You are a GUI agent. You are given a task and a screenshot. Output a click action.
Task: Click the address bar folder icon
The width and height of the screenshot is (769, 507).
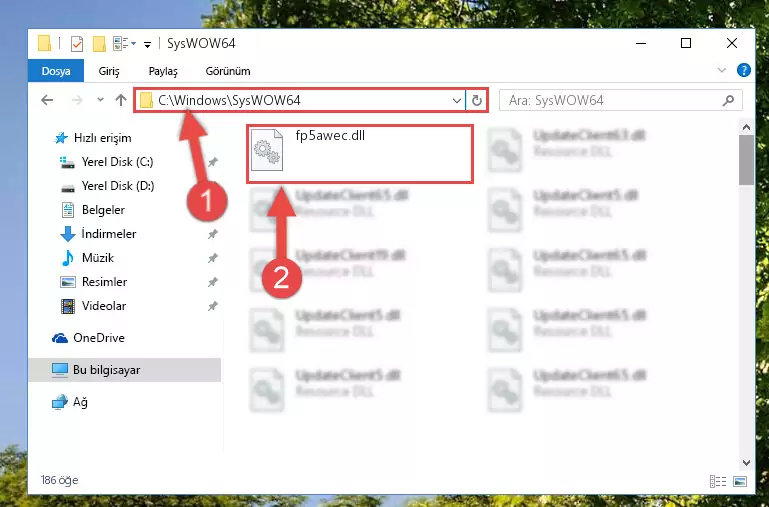click(146, 101)
